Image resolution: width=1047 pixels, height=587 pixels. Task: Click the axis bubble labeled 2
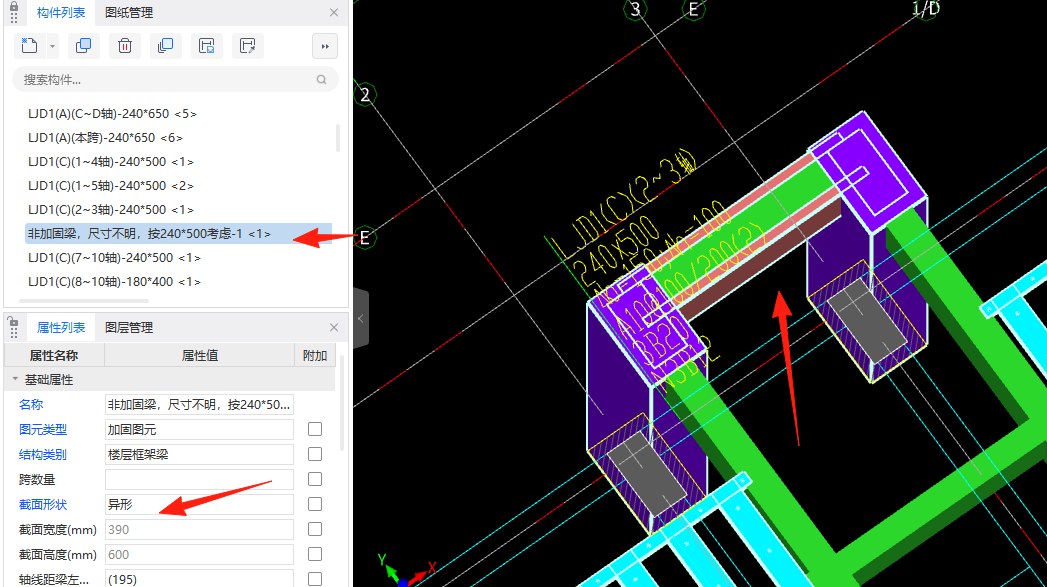point(365,95)
